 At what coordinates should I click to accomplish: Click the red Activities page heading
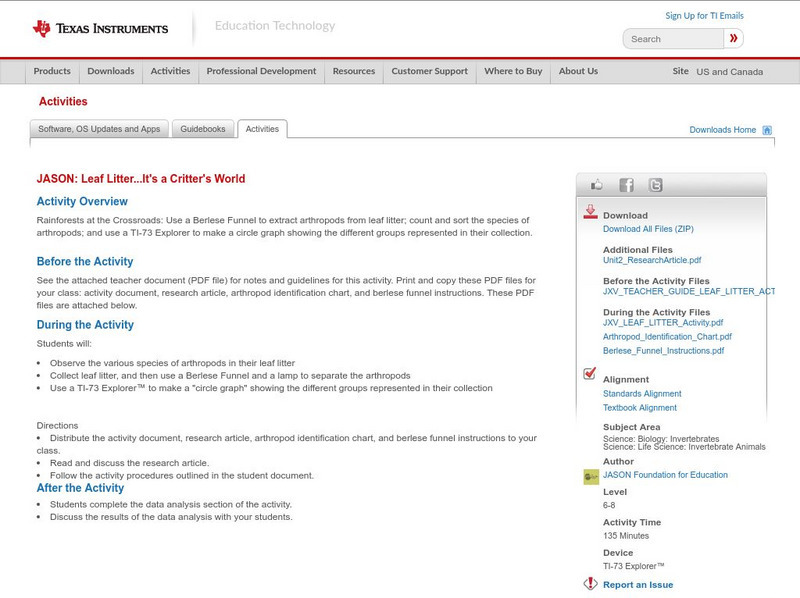coord(63,102)
